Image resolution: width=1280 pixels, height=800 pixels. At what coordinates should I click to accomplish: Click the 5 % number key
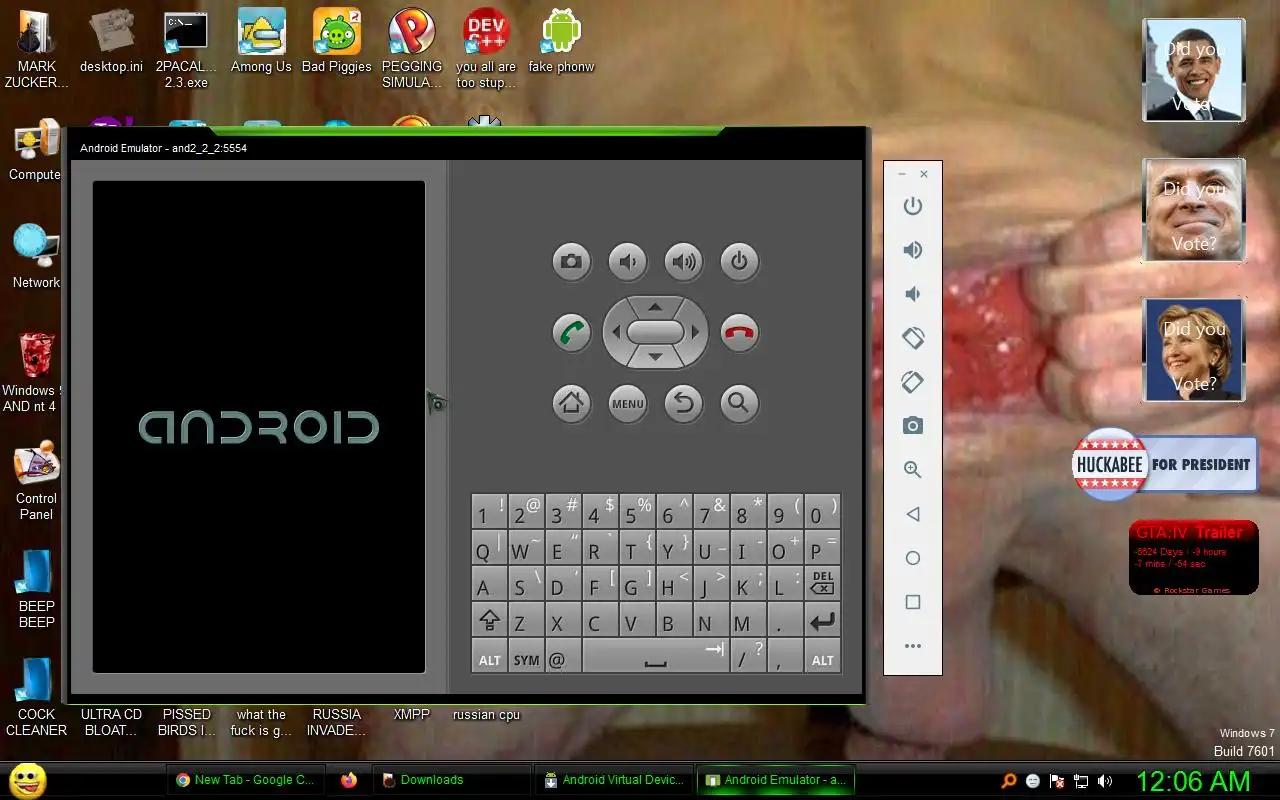coord(637,512)
